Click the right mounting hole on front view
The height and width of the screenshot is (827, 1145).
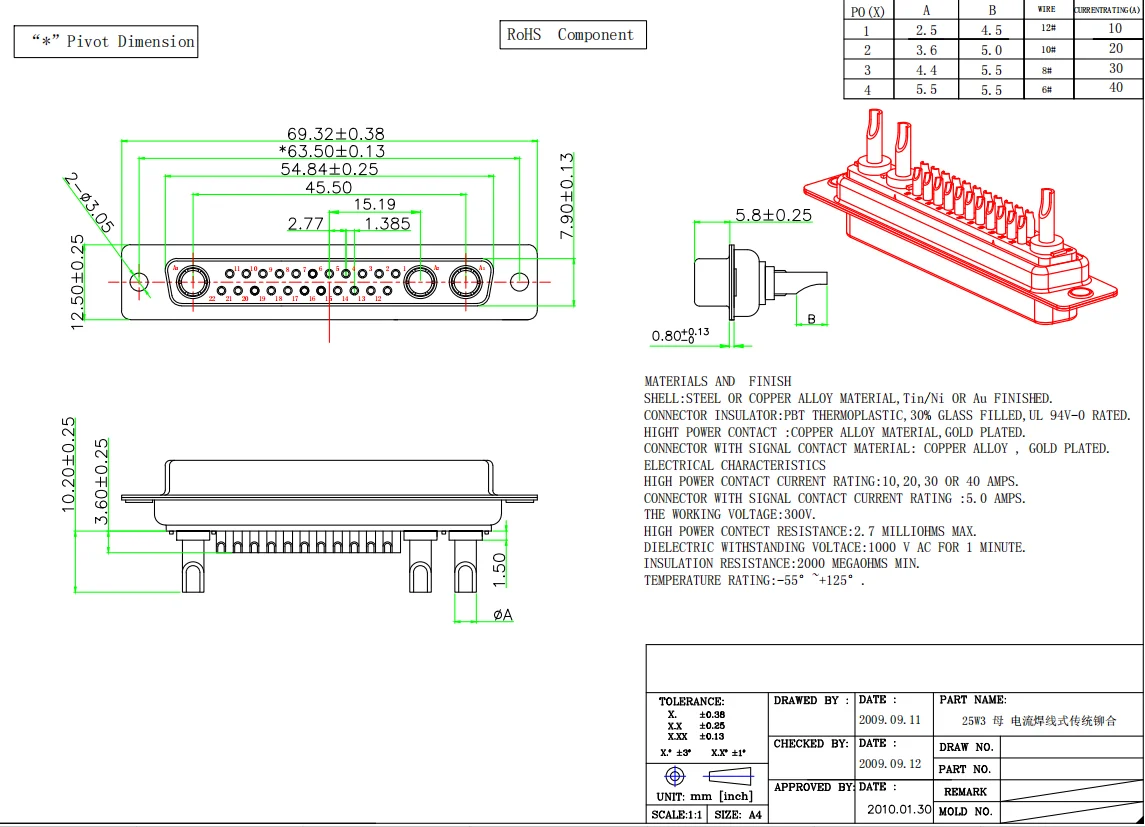[519, 282]
